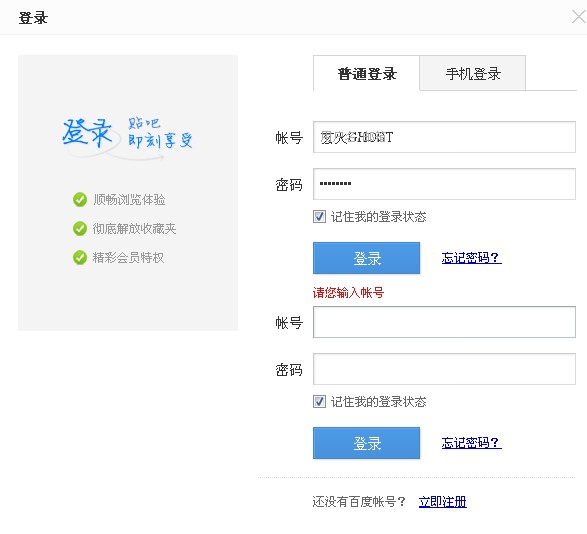Focus the empty lower 帐号 input field
The image size is (587, 534).
click(x=444, y=322)
